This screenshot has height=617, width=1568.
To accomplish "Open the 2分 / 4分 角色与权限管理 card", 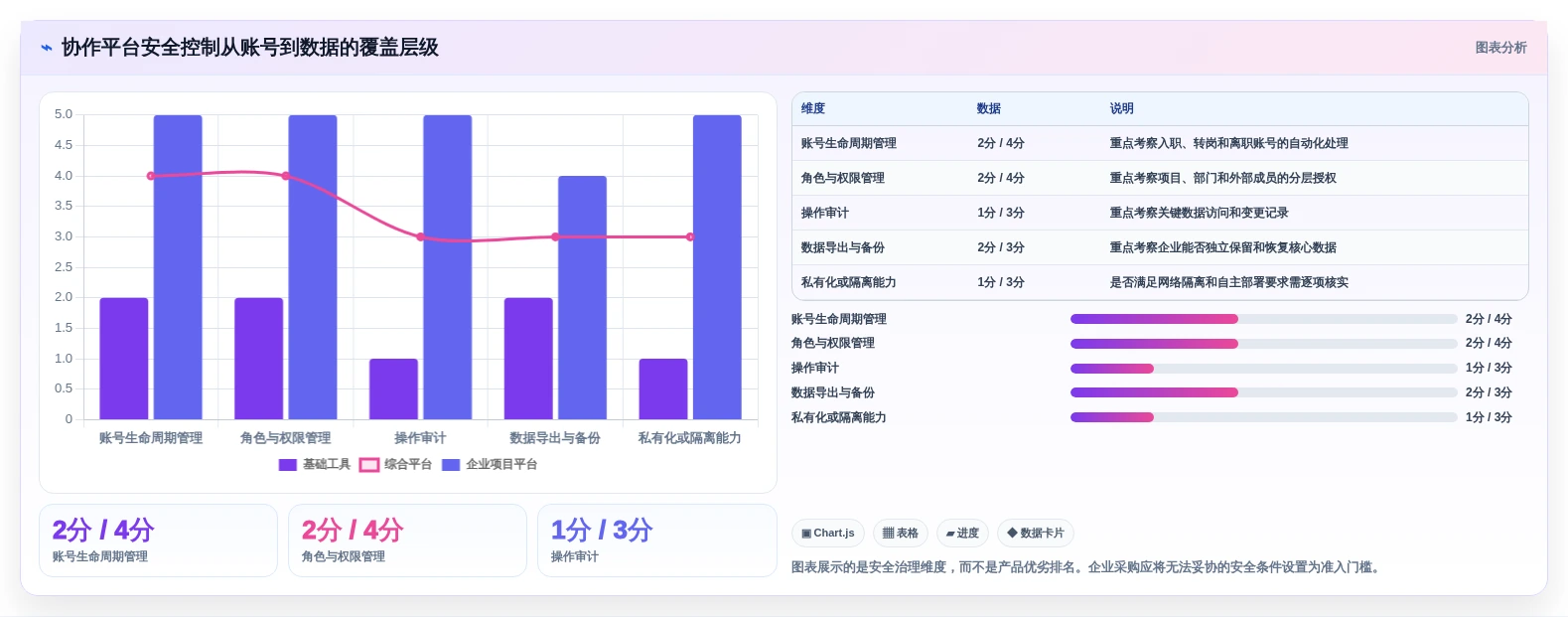I will (407, 540).
